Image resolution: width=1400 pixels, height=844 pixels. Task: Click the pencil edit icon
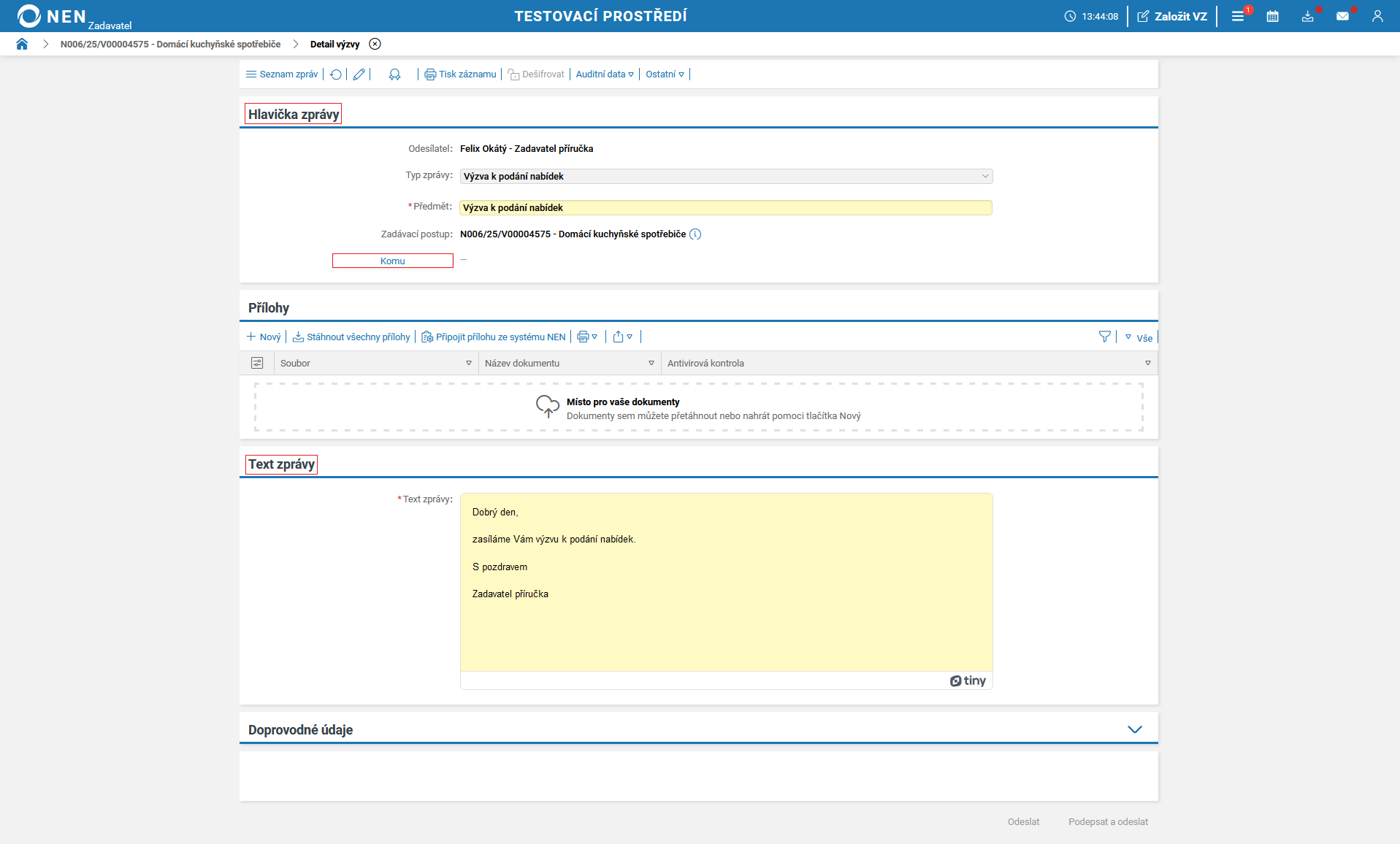coord(359,74)
